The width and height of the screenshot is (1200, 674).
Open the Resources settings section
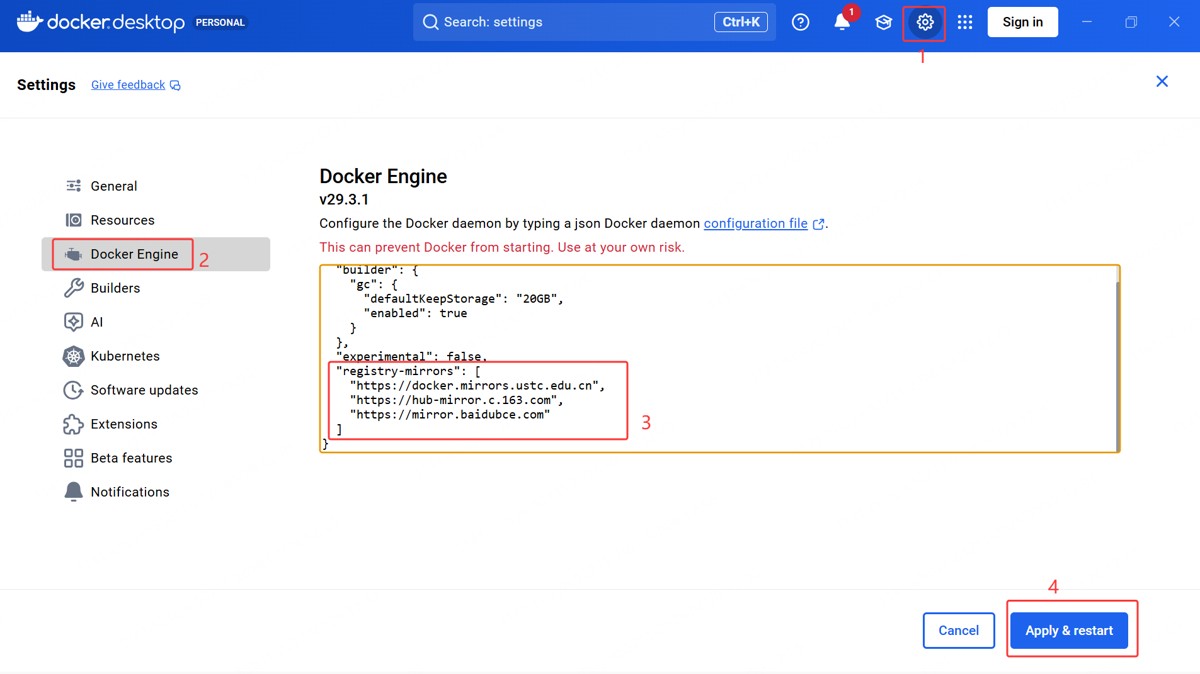(122, 220)
